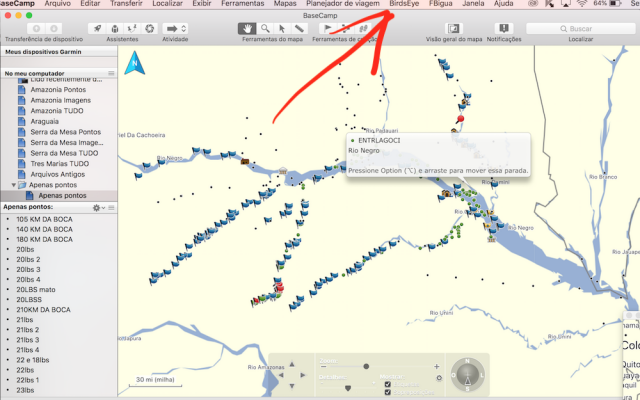Screen dimensions: 640x400
Task: Collapse the Apenas pontos folder
Action: [13, 185]
